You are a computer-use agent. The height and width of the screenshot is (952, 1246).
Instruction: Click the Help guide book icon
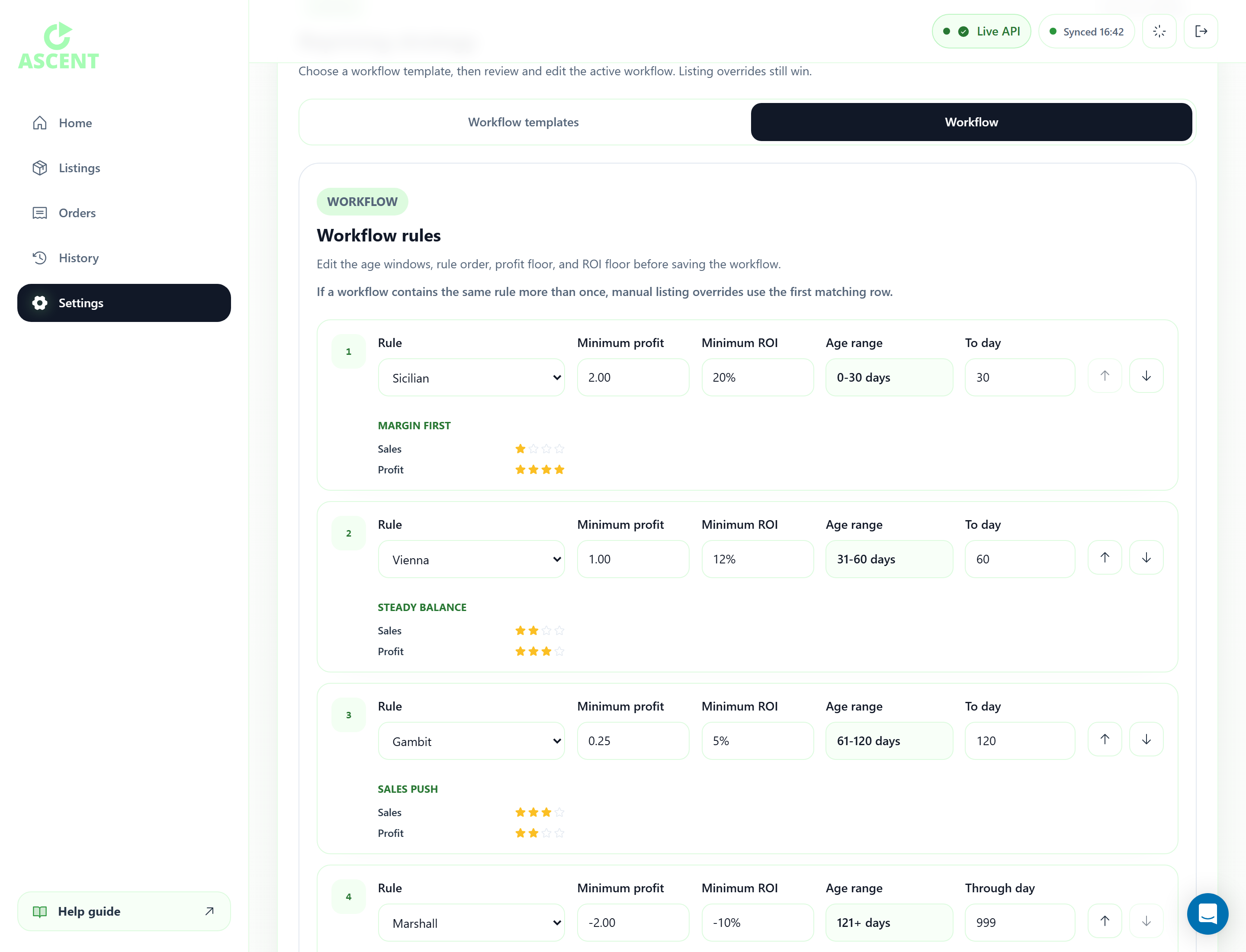click(x=40, y=912)
